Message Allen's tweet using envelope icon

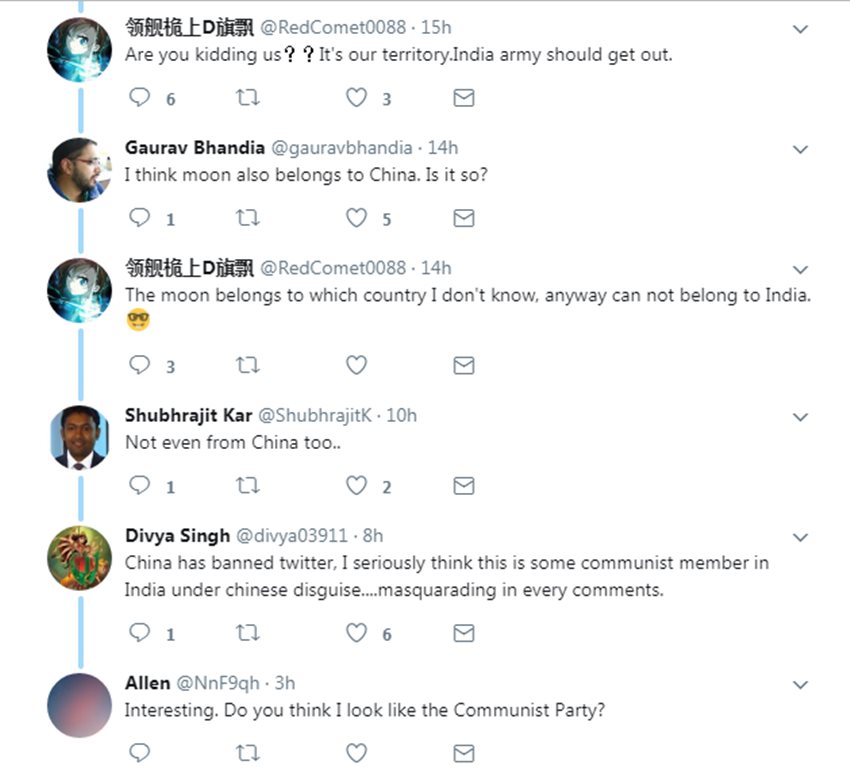click(x=463, y=752)
